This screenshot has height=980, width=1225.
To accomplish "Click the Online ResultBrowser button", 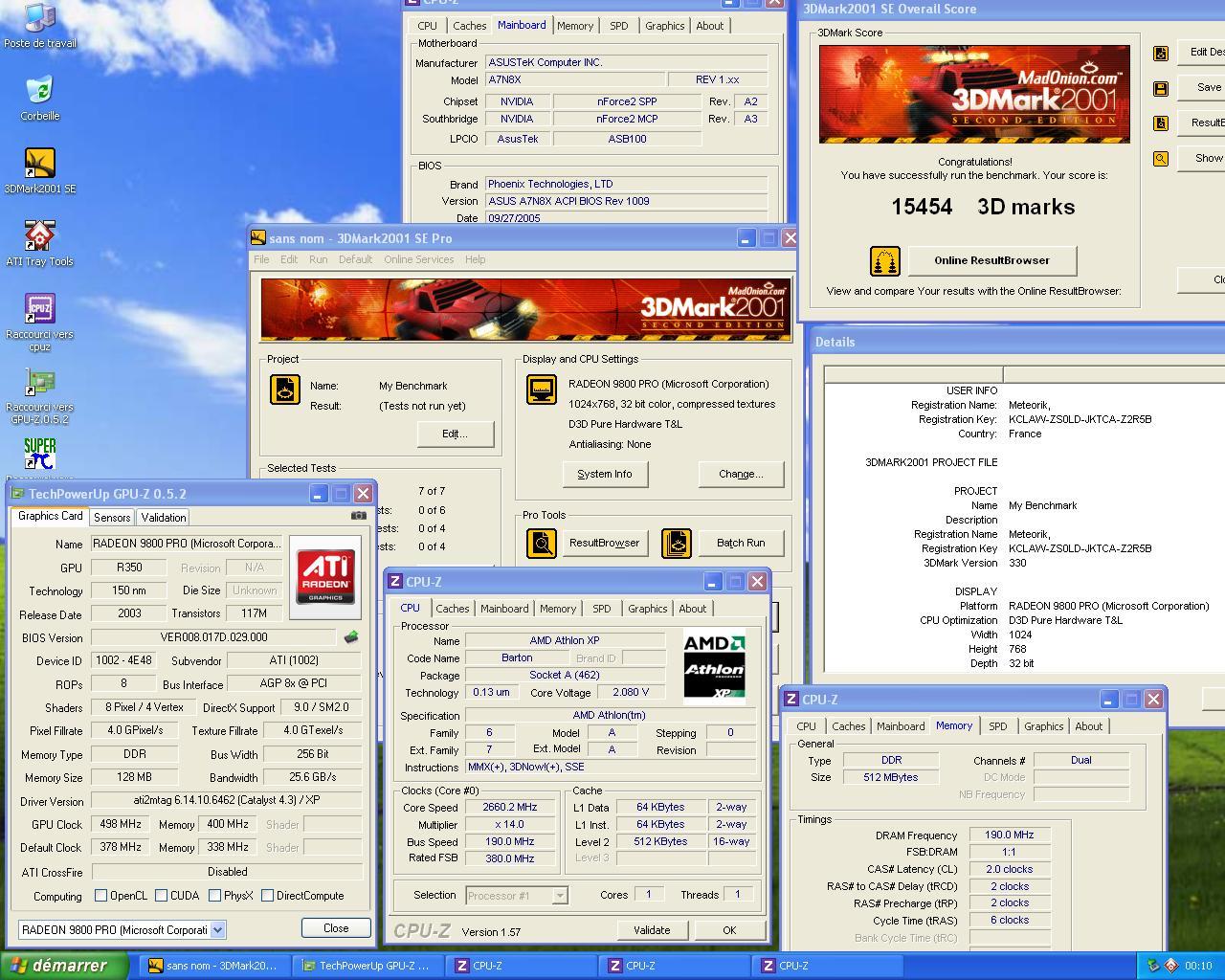I will tap(991, 260).
